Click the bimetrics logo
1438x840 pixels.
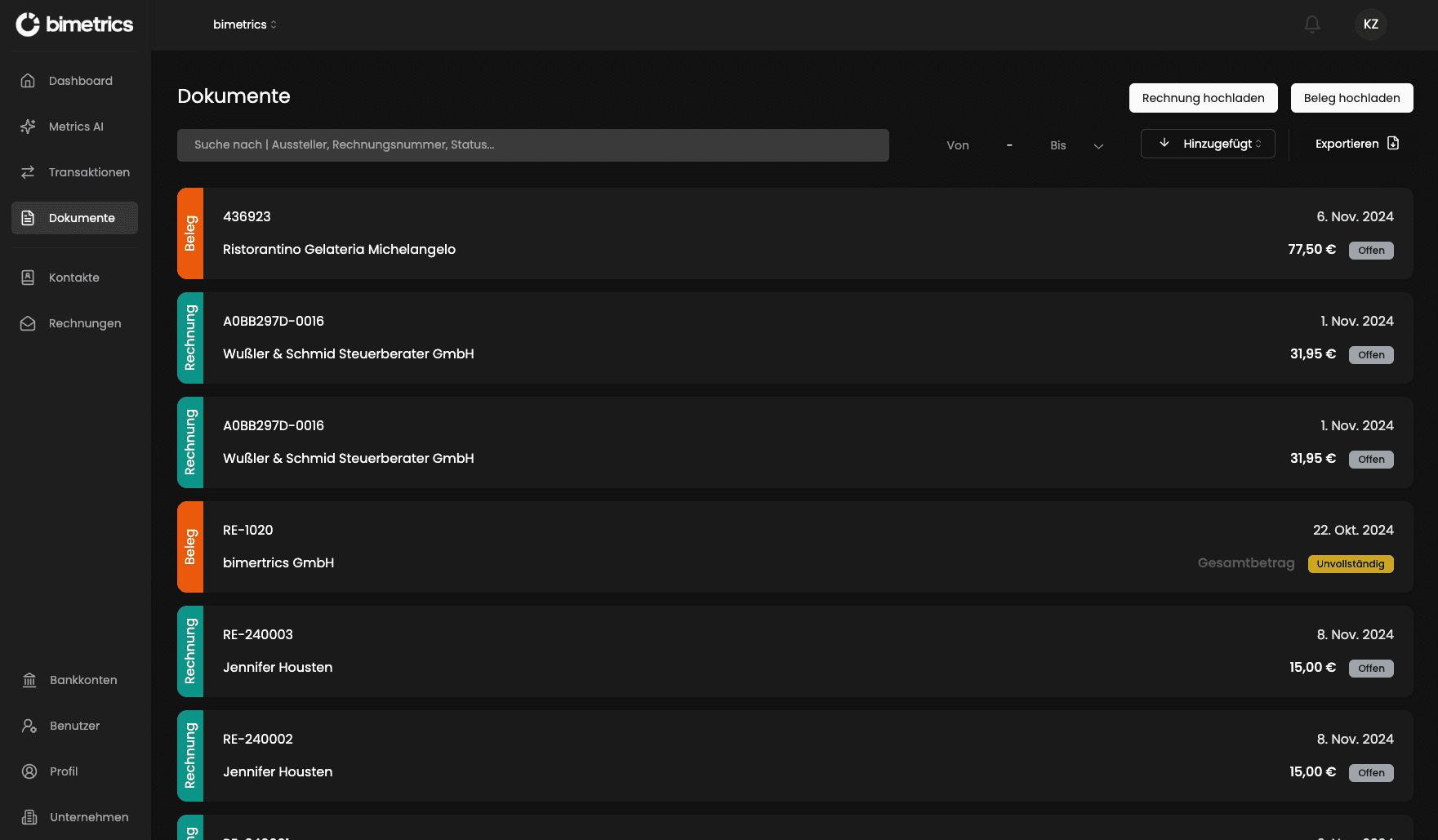(74, 24)
